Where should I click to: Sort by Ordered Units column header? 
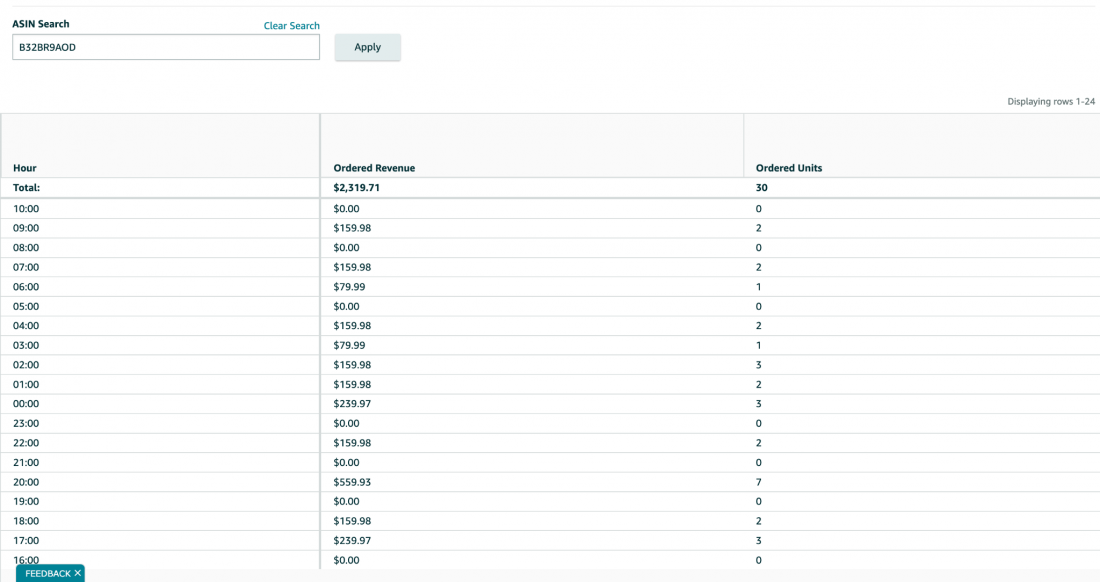point(789,168)
